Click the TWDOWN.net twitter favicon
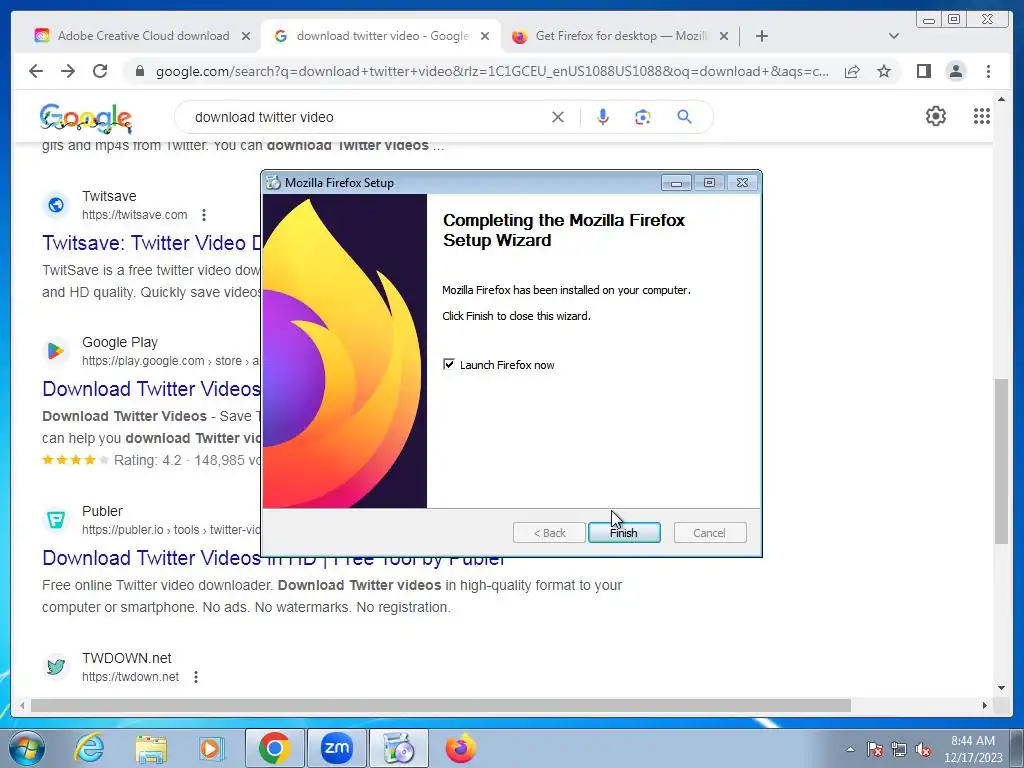The width and height of the screenshot is (1024, 768). 56,667
